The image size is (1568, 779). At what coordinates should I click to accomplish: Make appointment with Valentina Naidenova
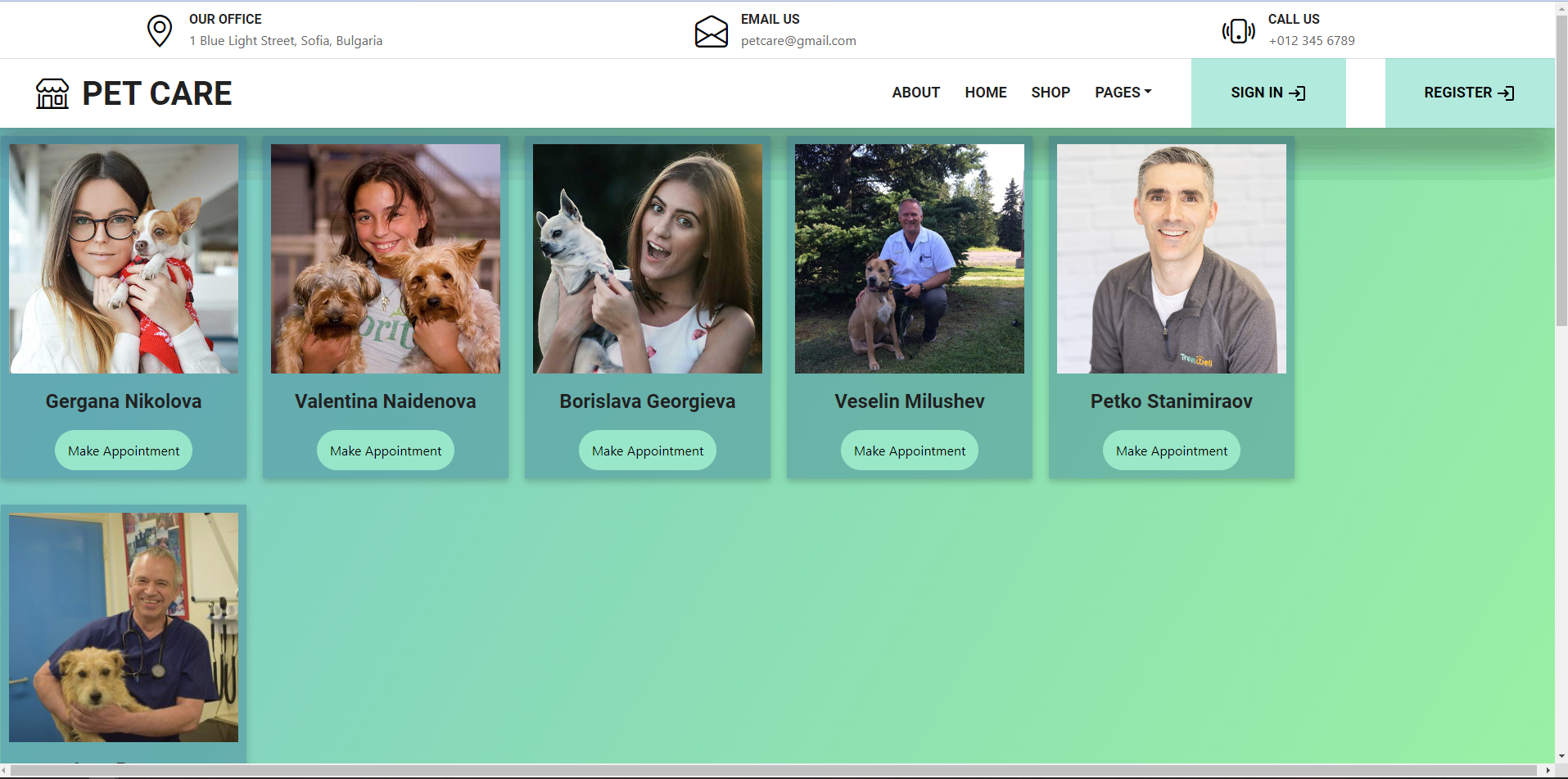point(386,451)
